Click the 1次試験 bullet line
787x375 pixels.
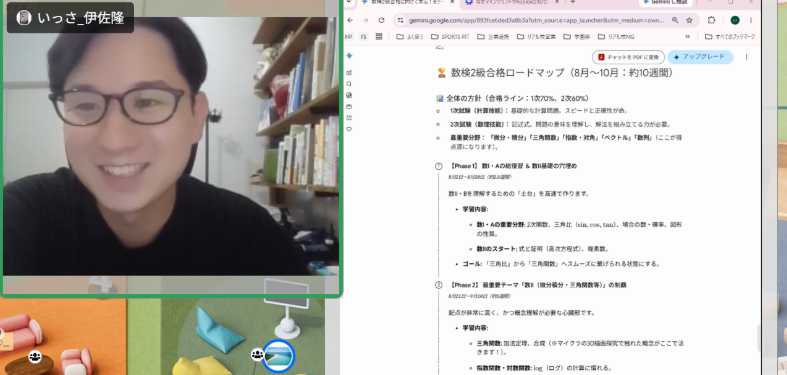pyautogui.click(x=540, y=110)
